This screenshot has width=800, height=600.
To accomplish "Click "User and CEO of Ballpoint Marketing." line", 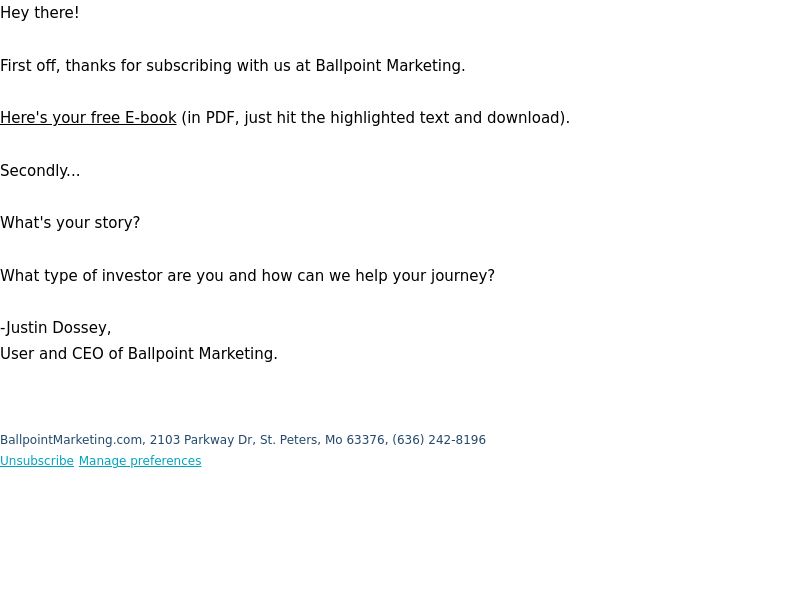I will 139,354.
